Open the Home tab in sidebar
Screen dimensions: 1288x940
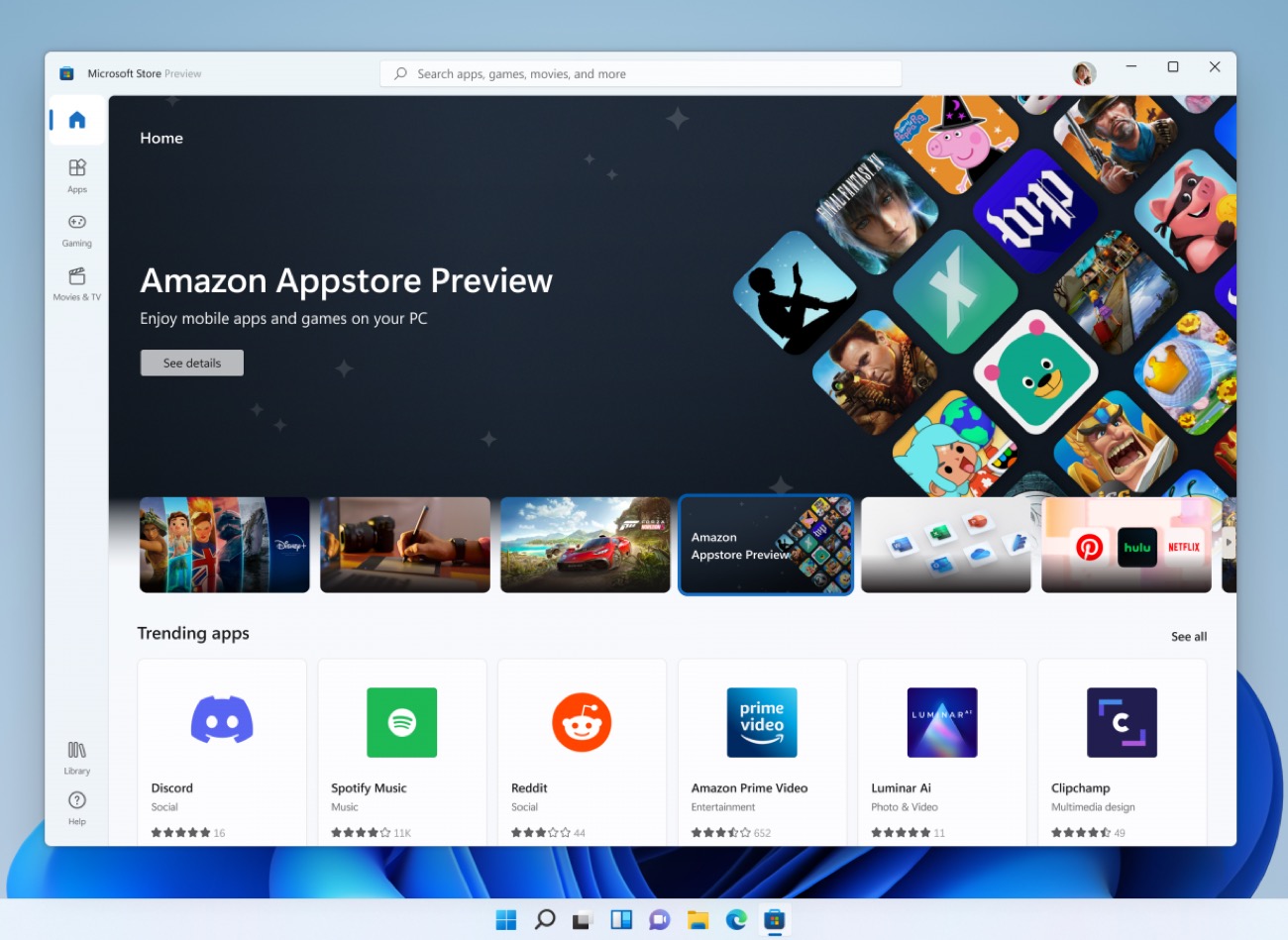[x=77, y=121]
